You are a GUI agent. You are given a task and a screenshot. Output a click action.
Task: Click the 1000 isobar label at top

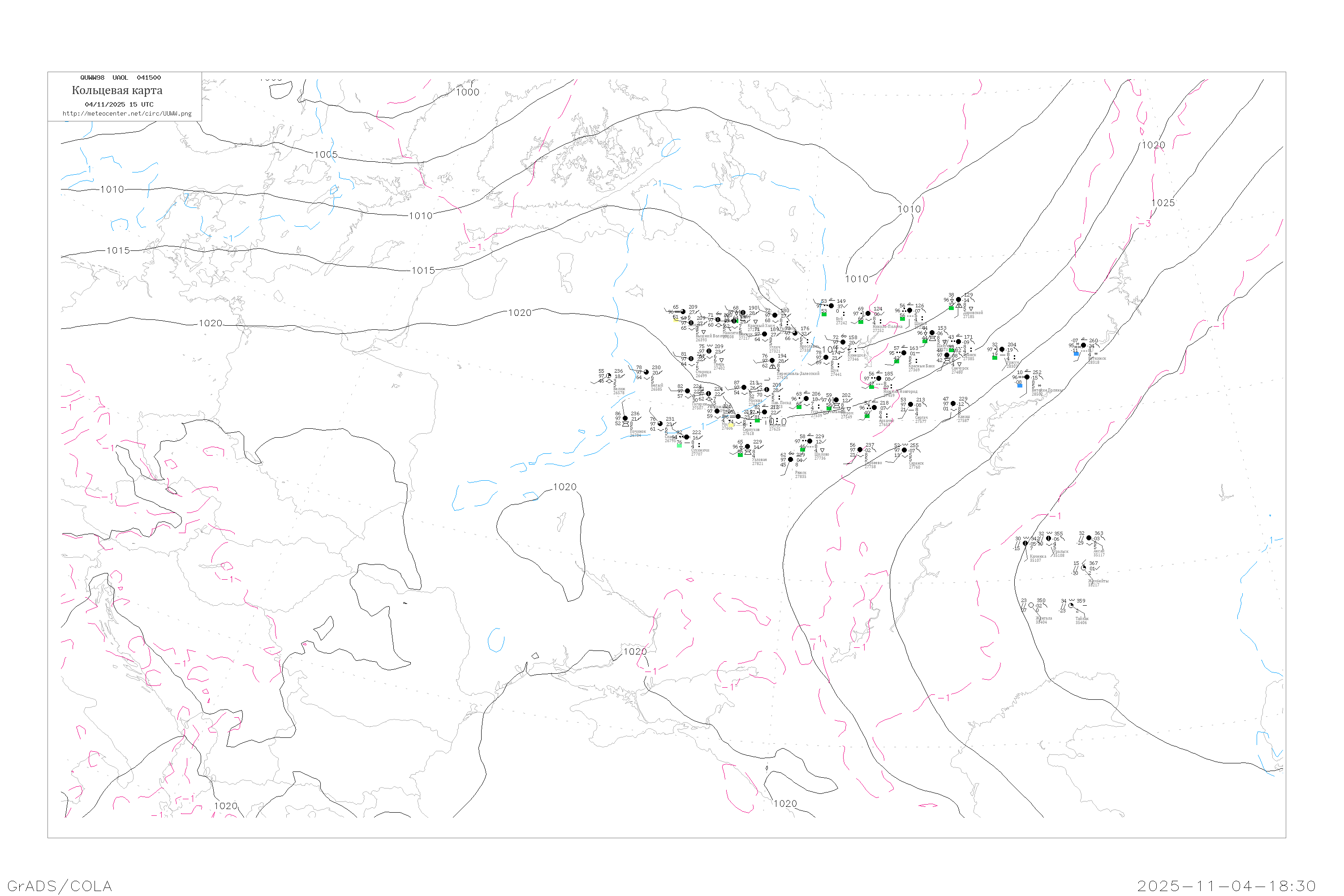pyautogui.click(x=467, y=92)
